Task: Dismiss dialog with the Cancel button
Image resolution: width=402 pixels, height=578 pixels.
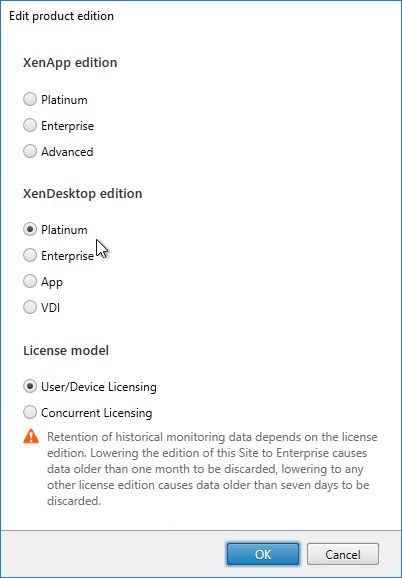Action: [x=343, y=554]
